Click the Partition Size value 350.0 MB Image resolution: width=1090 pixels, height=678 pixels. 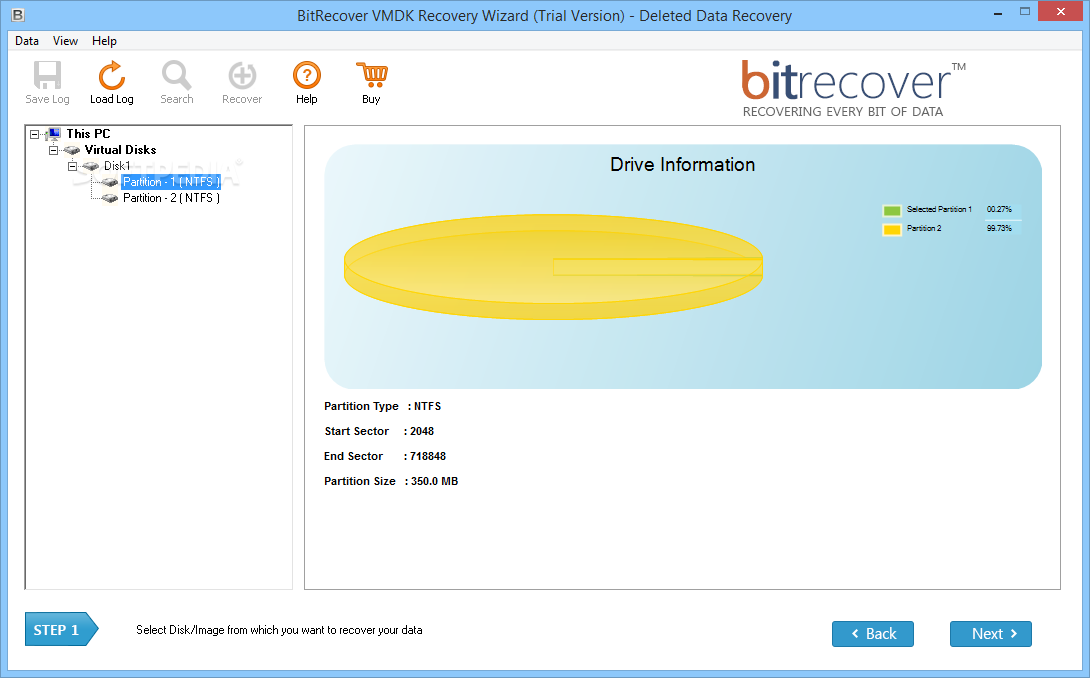click(x=434, y=481)
